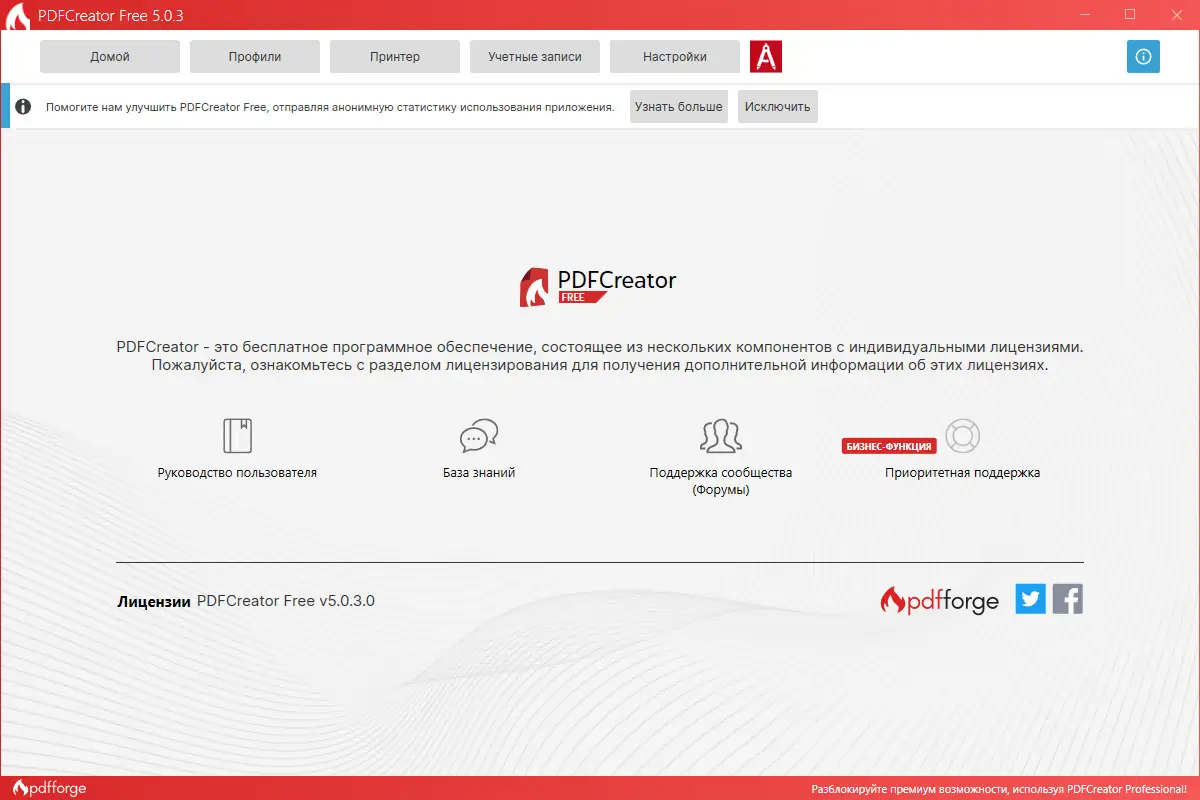This screenshot has width=1200, height=800.
Task: Click the blue info button
Action: click(1143, 56)
